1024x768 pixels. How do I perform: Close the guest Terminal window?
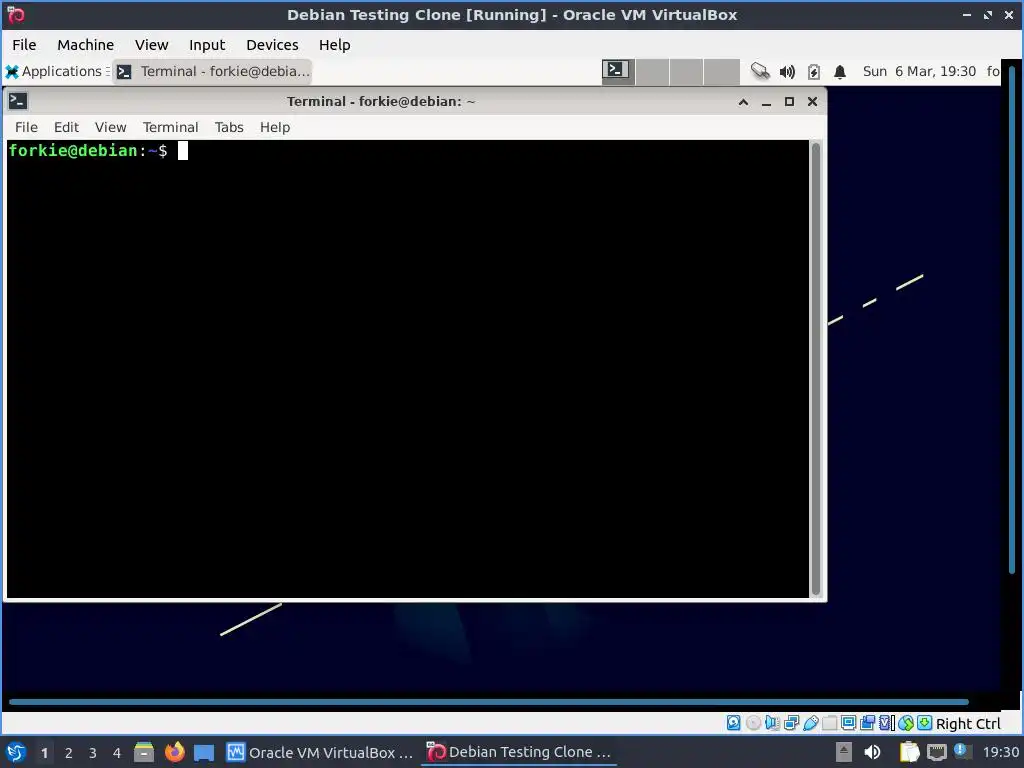coord(812,102)
